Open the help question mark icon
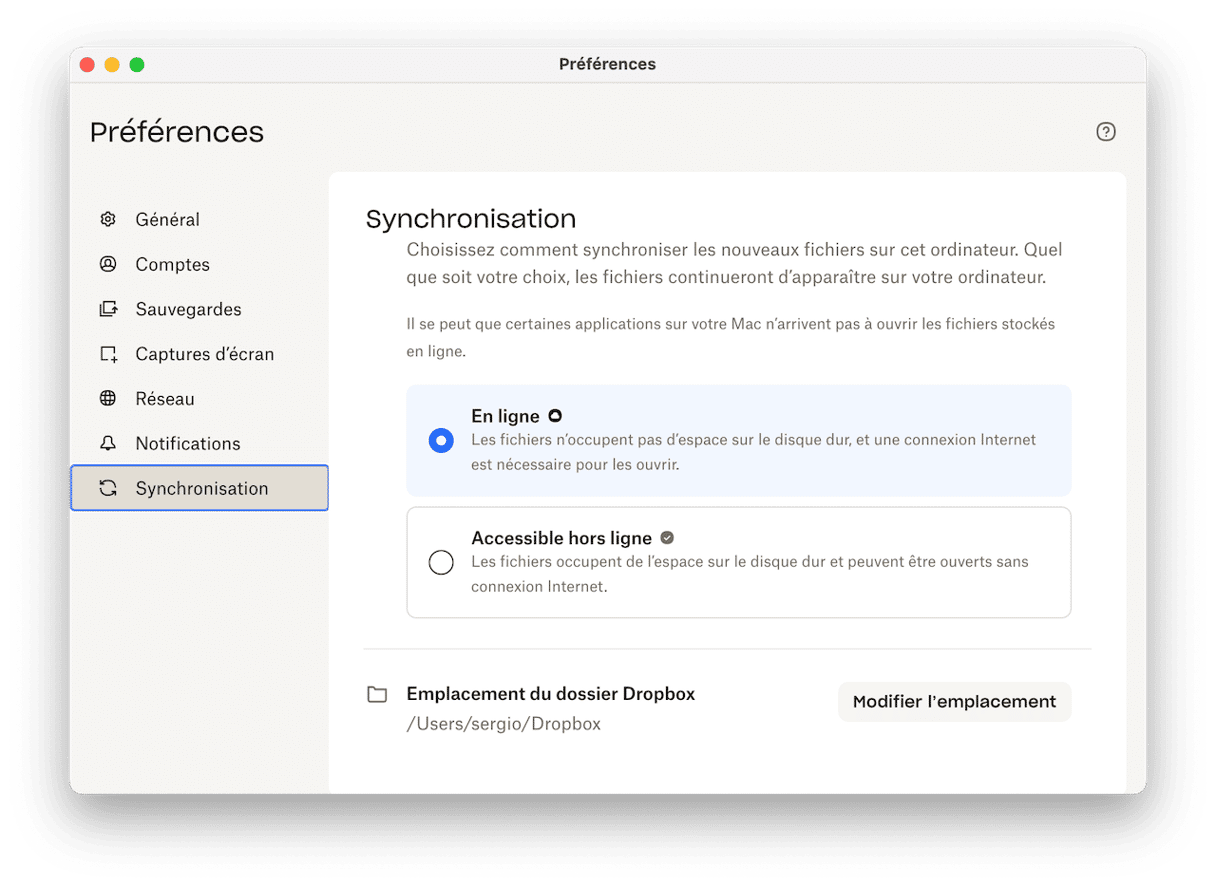This screenshot has width=1216, height=886. (1105, 132)
